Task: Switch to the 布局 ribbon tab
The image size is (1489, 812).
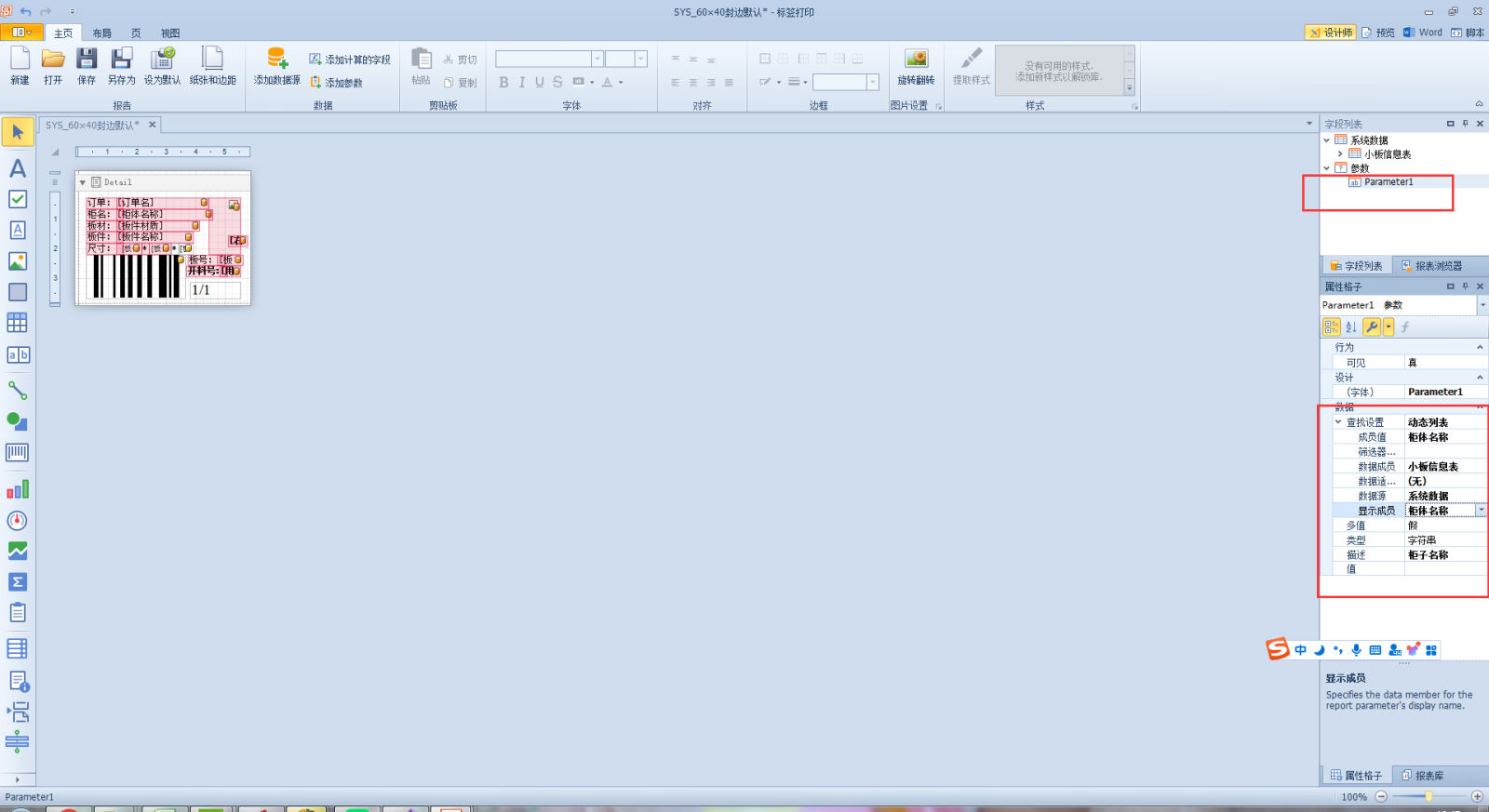Action: pos(101,33)
